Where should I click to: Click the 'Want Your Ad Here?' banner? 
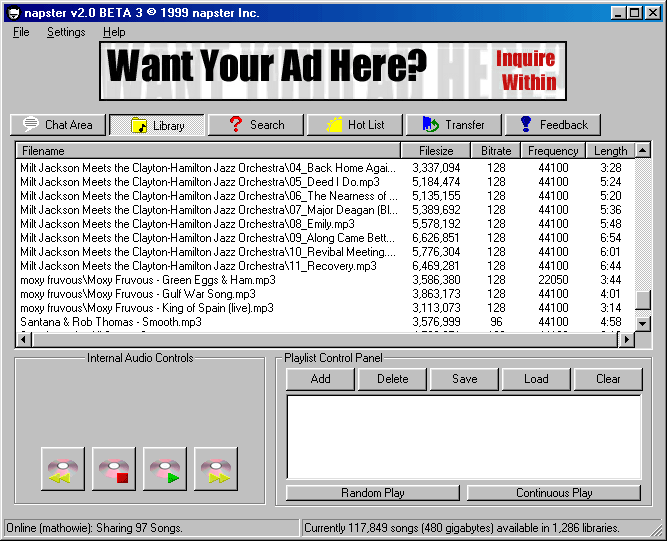(333, 71)
